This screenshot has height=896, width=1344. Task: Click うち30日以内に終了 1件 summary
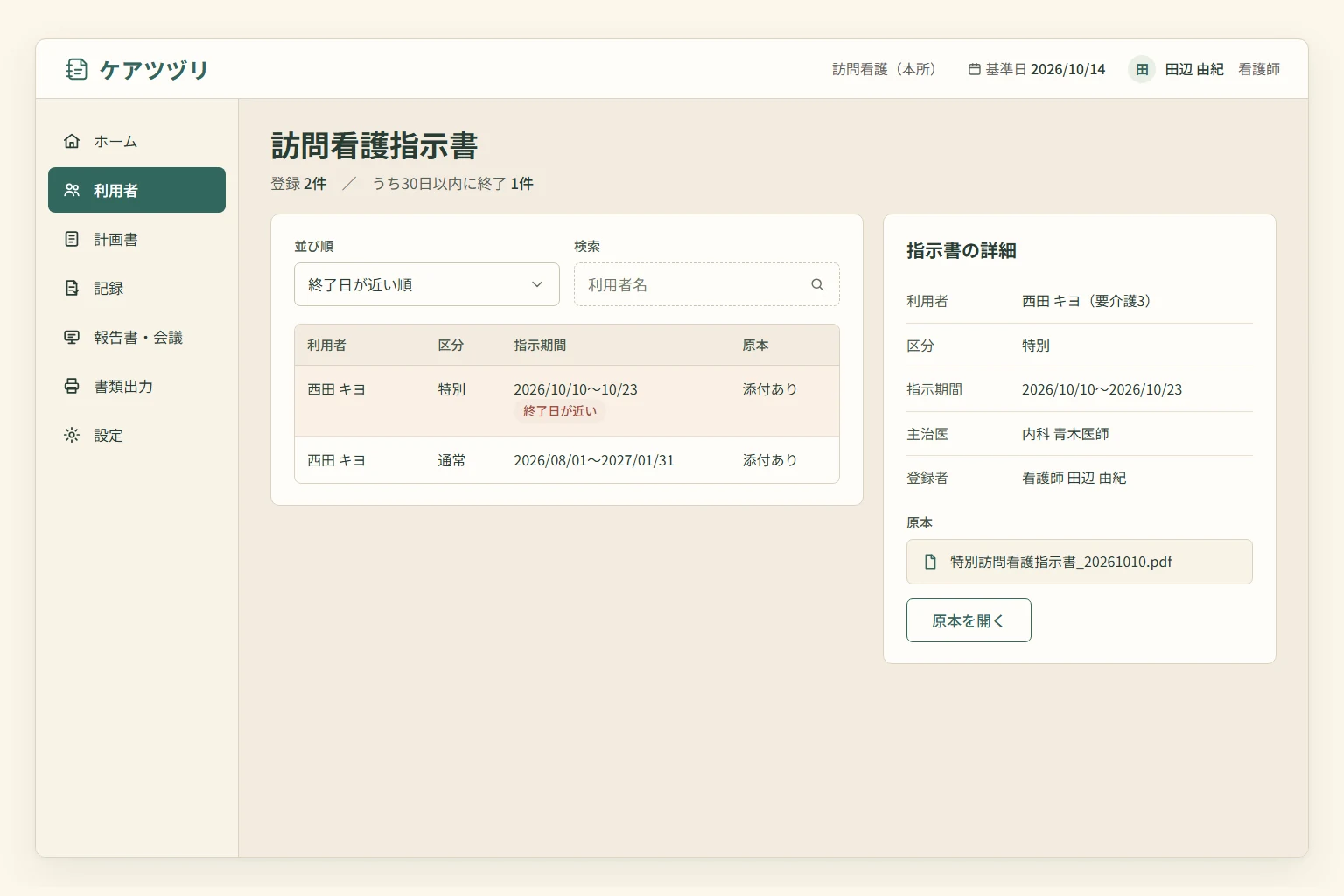[452, 183]
